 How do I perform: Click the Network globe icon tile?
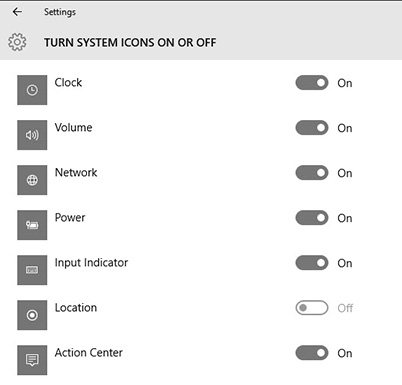[32, 180]
